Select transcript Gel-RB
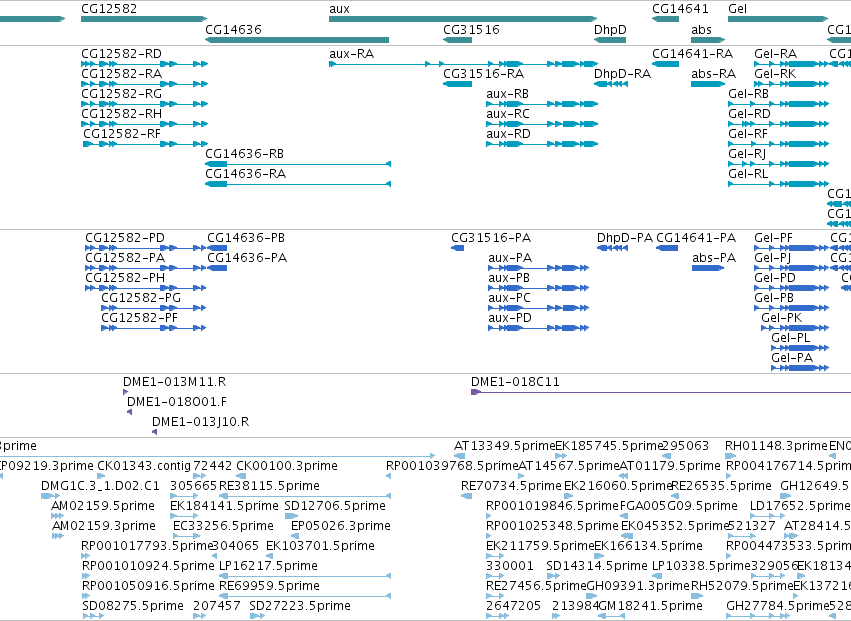 click(748, 94)
